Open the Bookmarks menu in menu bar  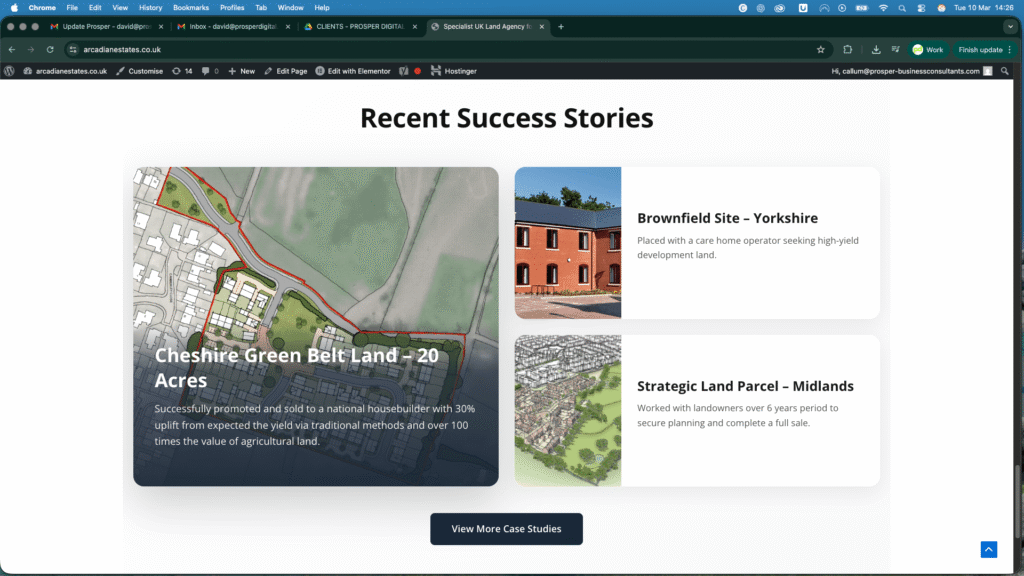[x=191, y=7]
